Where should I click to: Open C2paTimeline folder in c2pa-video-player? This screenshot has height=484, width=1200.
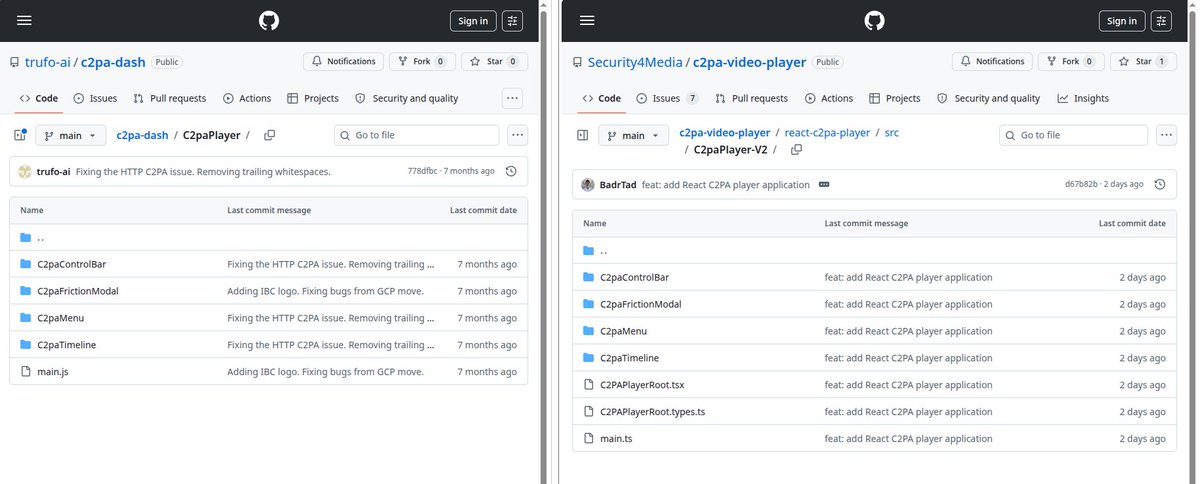[629, 358]
